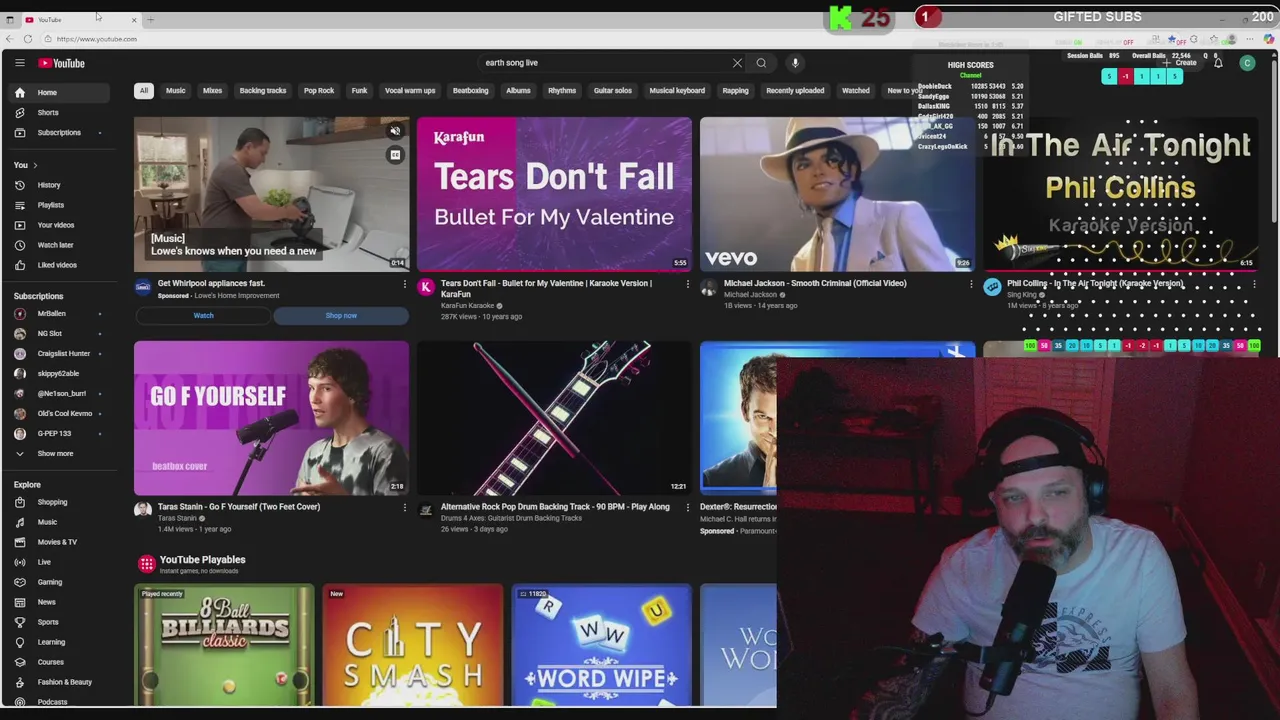The image size is (1280, 720).
Task: Open options menu for Smooth Criminal video
Action: click(x=970, y=284)
